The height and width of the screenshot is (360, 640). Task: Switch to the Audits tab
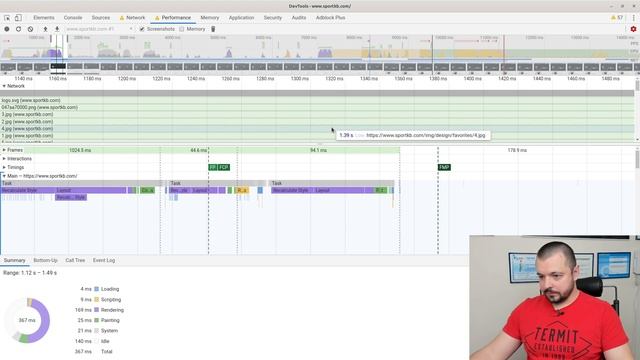pos(299,18)
